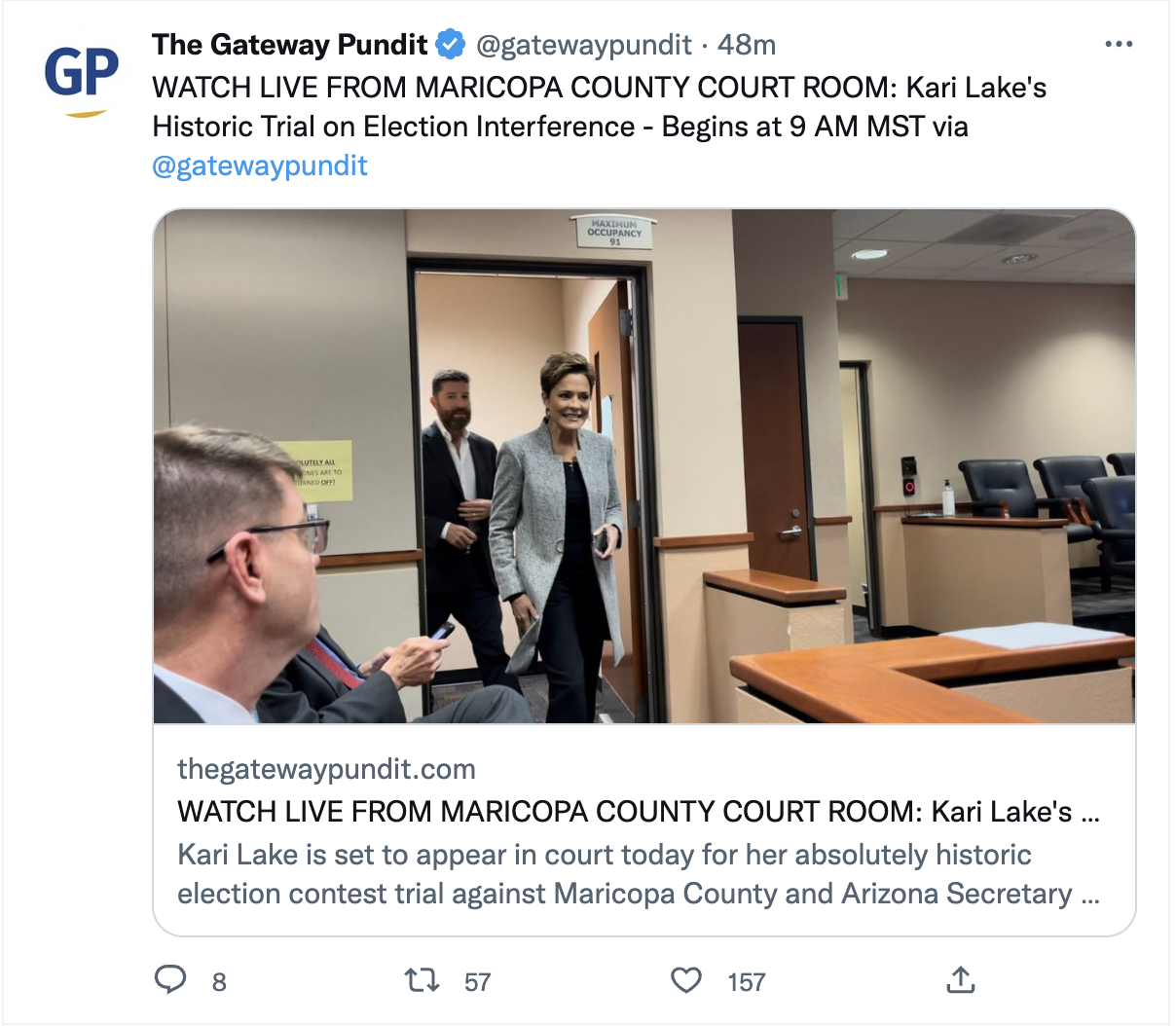Screen dimensions: 1176x1026
Task: Click the GP profile avatar
Action: click(x=82, y=76)
